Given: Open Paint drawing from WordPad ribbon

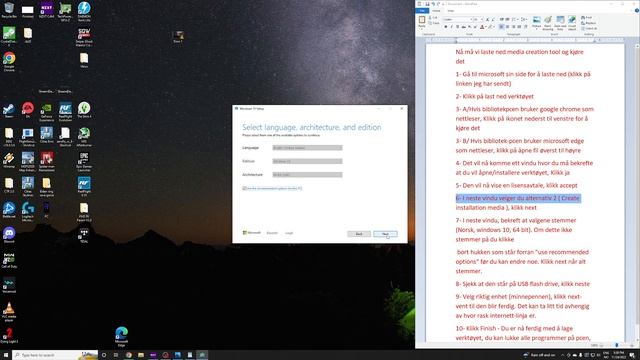Looking at the screenshot, I should click(x=548, y=23).
